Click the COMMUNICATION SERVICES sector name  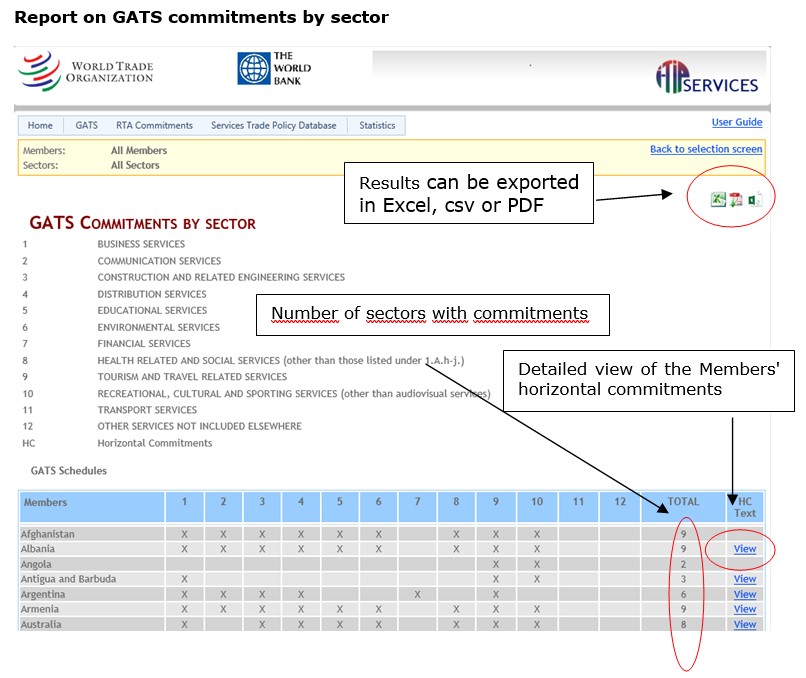(159, 261)
